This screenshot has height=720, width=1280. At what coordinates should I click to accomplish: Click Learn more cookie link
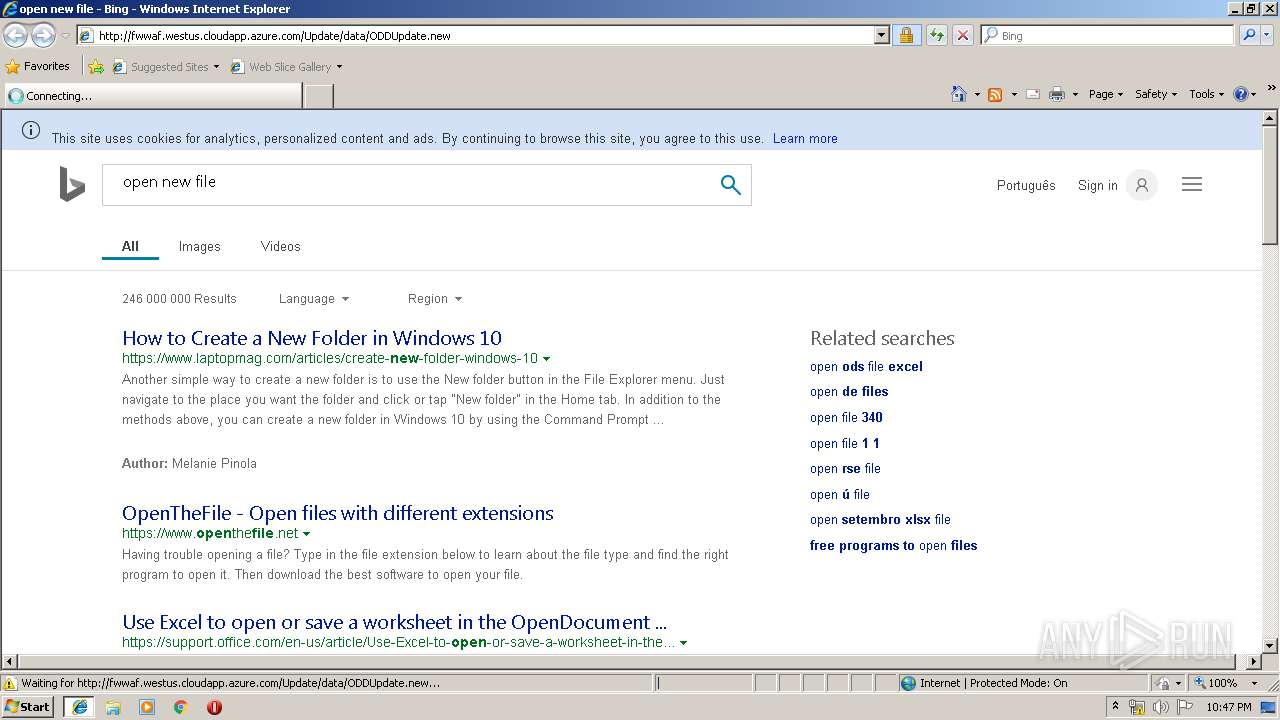point(805,139)
